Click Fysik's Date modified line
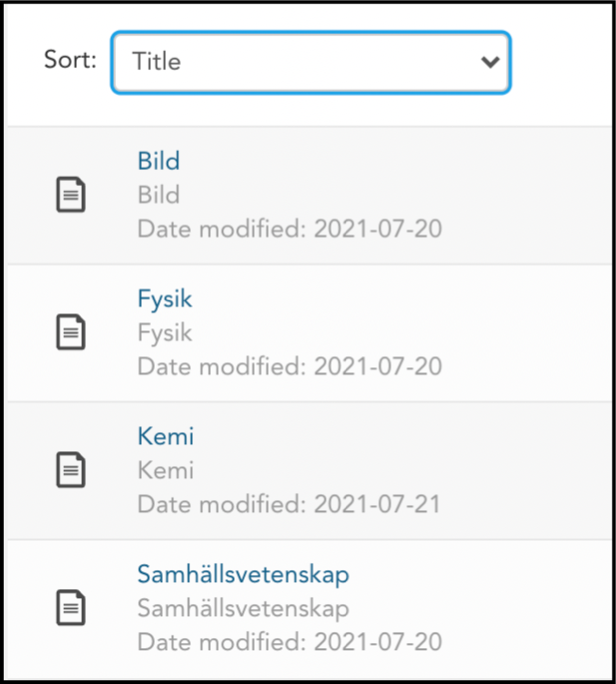This screenshot has height=684, width=616. [290, 366]
